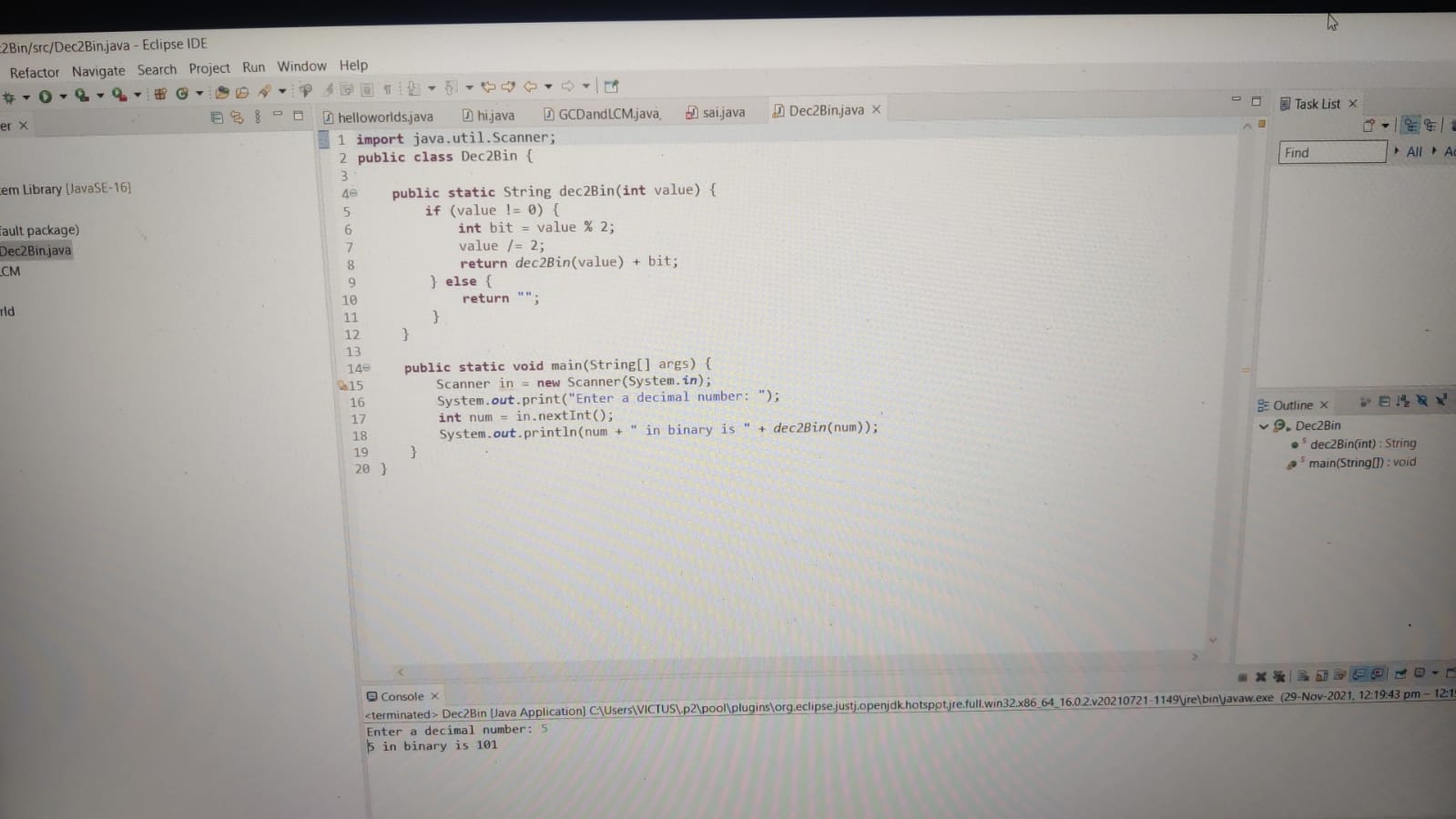Switch to helloworlds.java editor tab
1456x819 pixels.
tap(378, 117)
